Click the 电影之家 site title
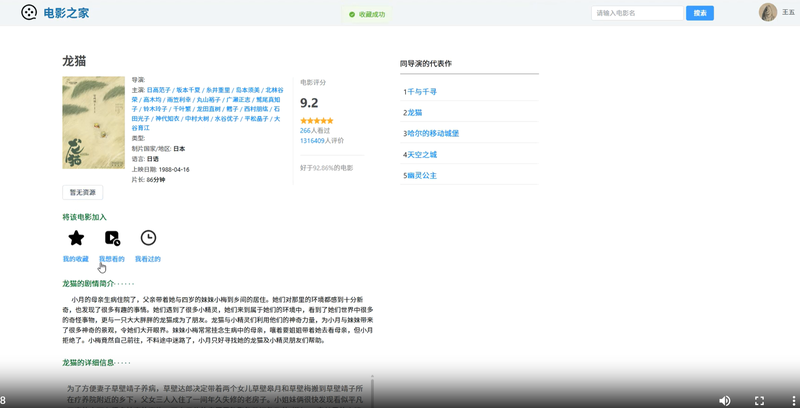The width and height of the screenshot is (800, 408). [66, 13]
